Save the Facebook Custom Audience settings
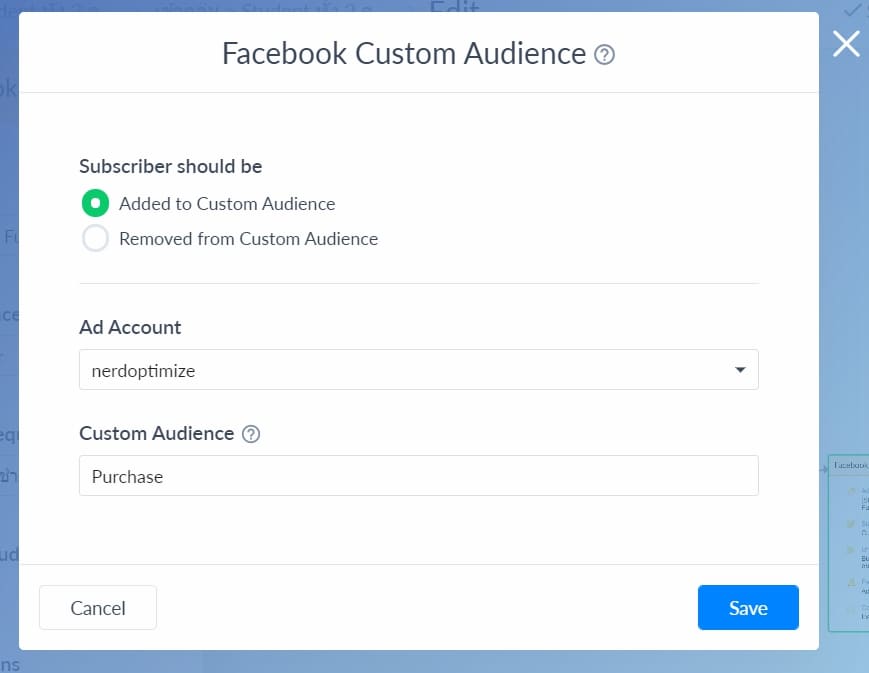 (x=748, y=608)
